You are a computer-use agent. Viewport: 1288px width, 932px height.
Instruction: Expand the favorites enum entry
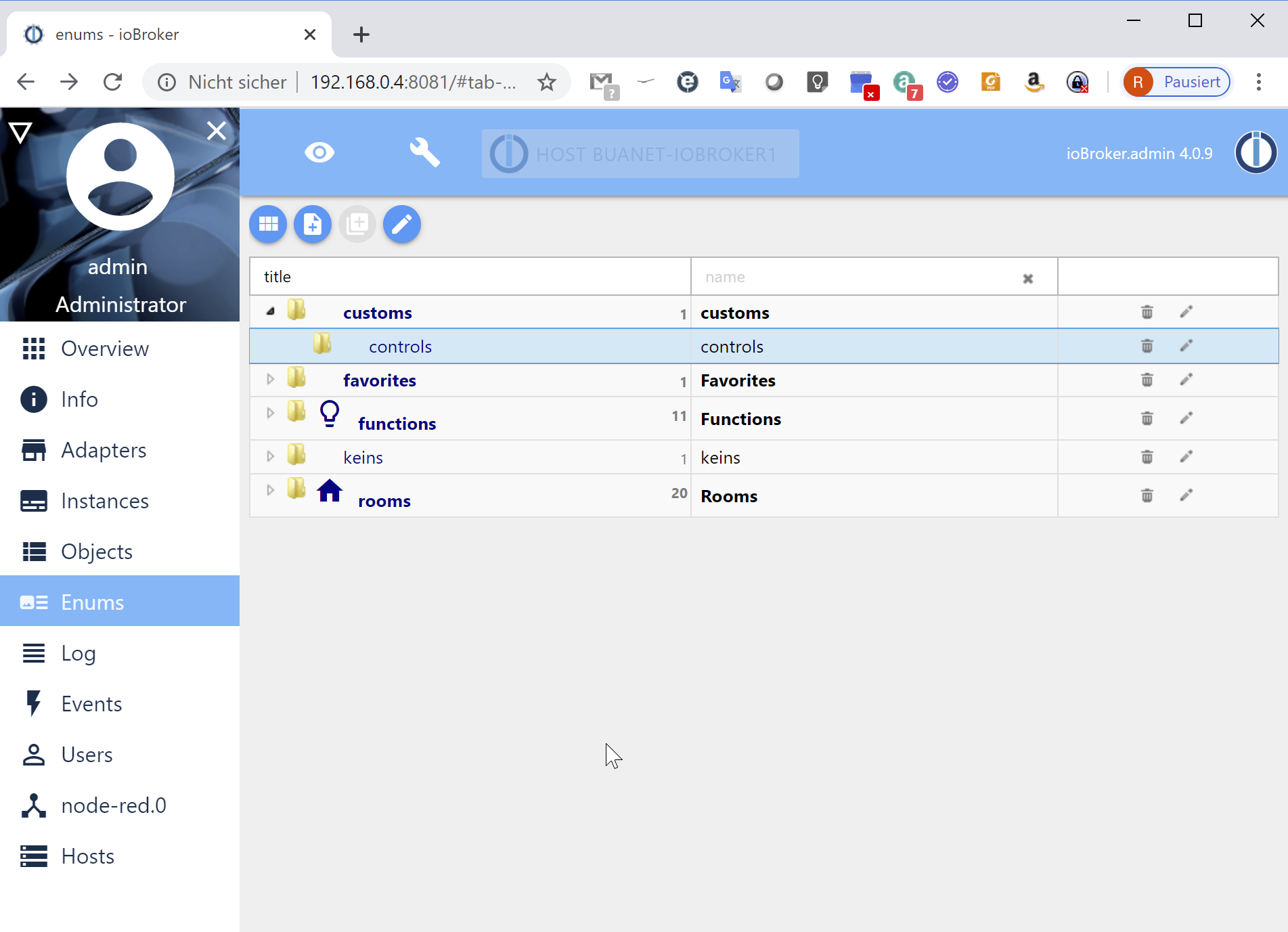pyautogui.click(x=270, y=379)
